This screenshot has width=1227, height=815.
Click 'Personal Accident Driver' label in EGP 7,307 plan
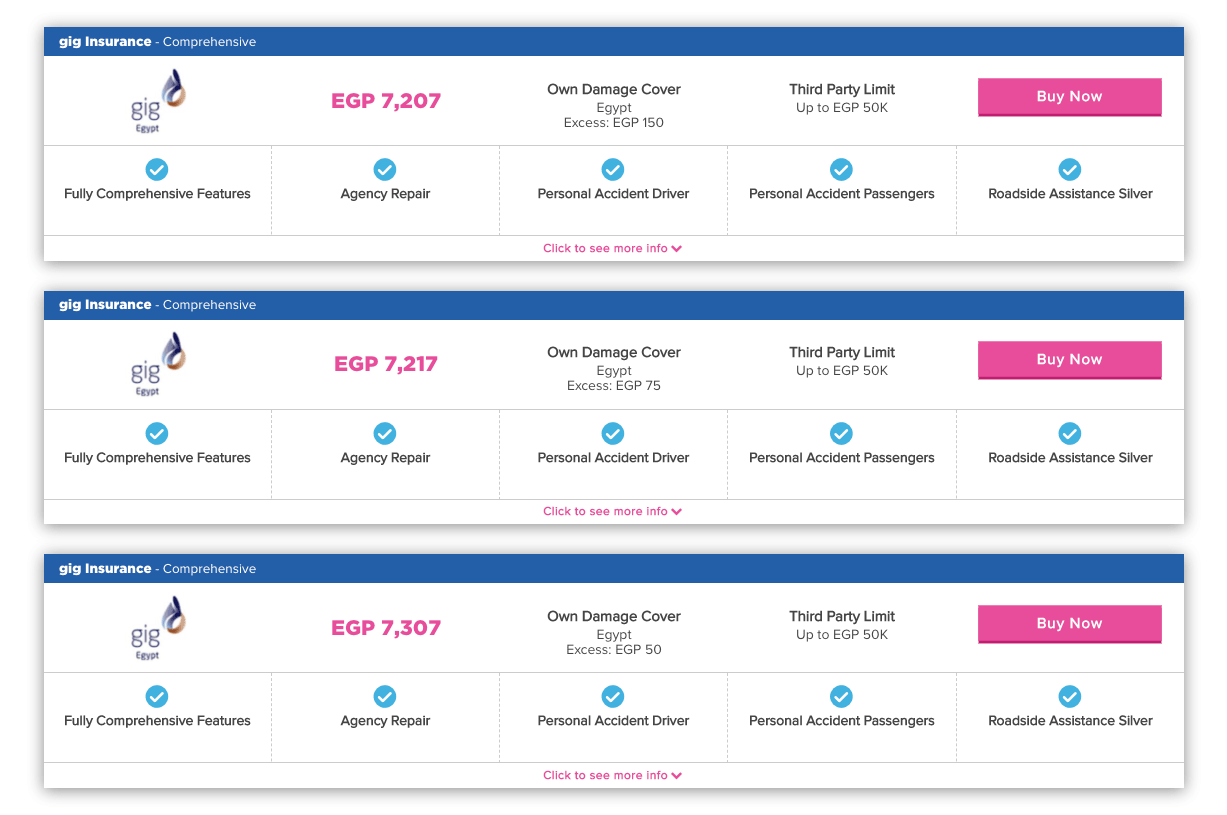613,721
